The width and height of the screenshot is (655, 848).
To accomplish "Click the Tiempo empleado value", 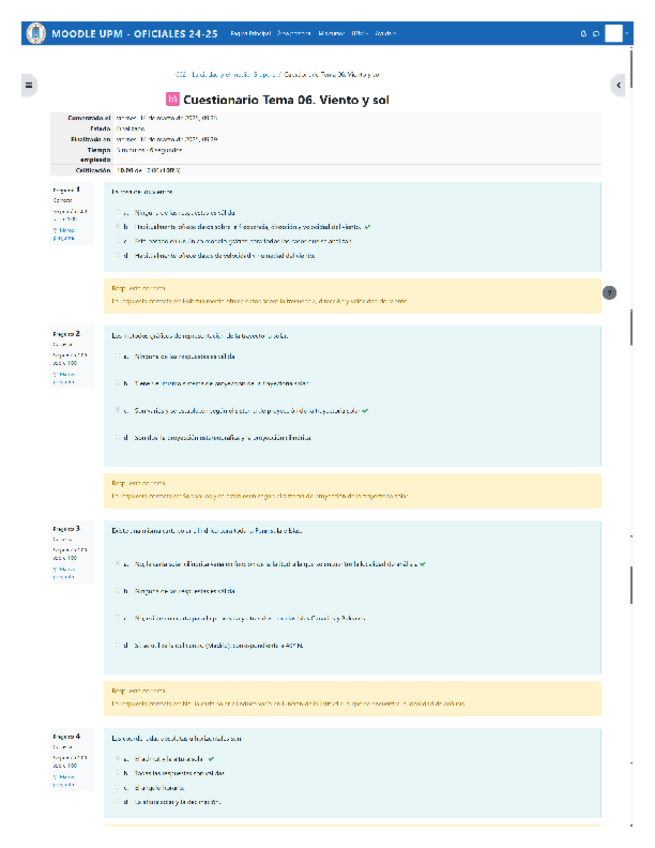I will (x=149, y=150).
